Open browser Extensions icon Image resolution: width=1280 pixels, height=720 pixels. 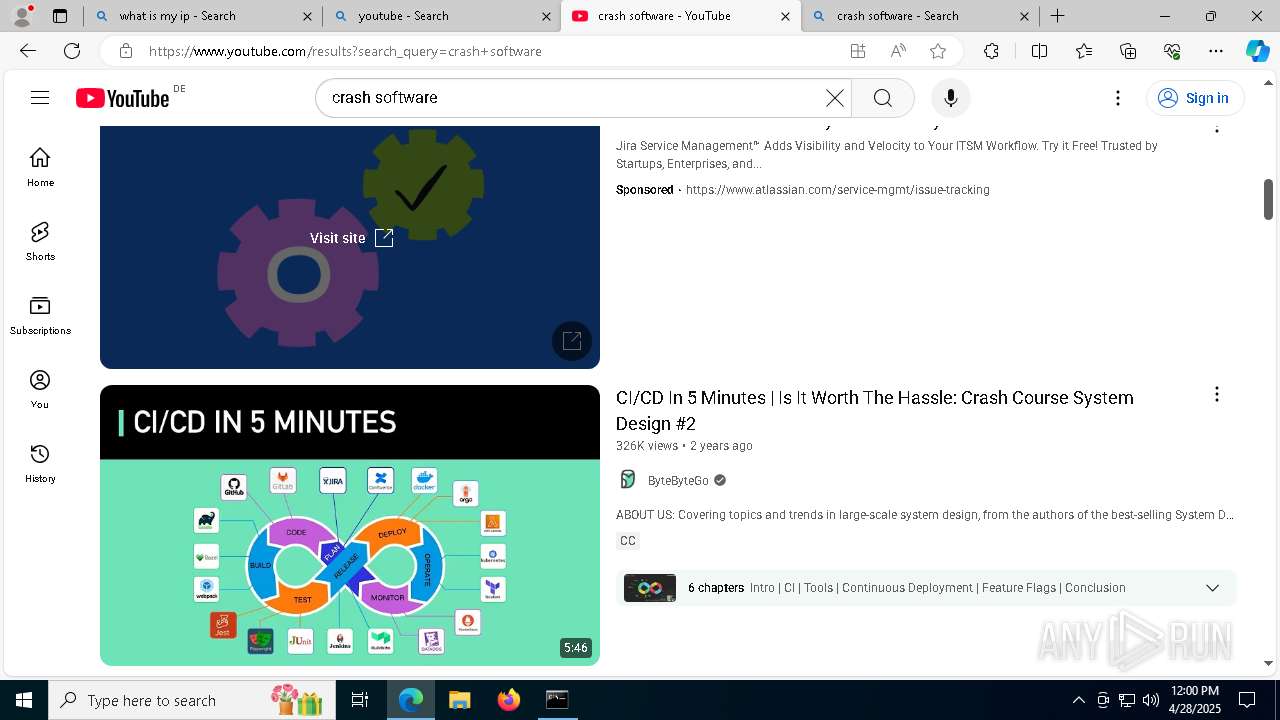[991, 51]
